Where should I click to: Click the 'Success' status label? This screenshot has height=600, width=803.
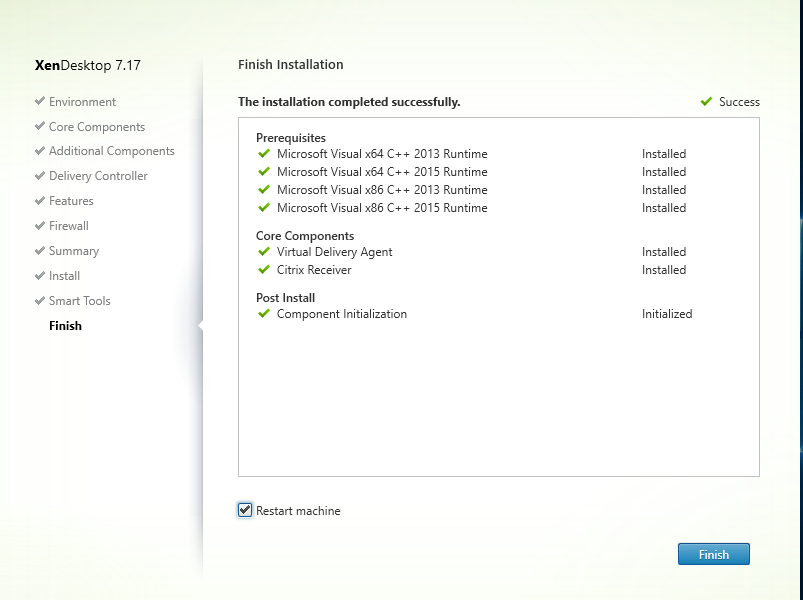tap(739, 102)
